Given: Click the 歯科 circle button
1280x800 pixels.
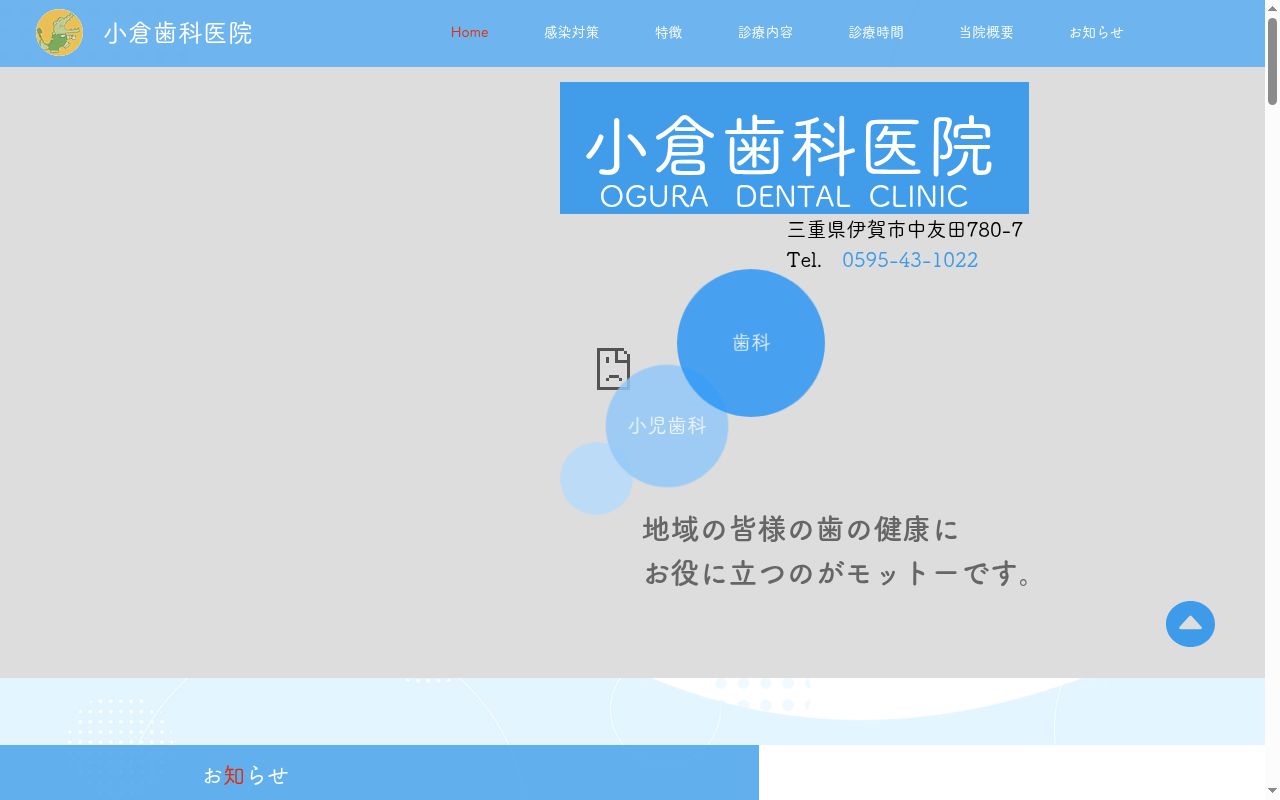Looking at the screenshot, I should (751, 343).
